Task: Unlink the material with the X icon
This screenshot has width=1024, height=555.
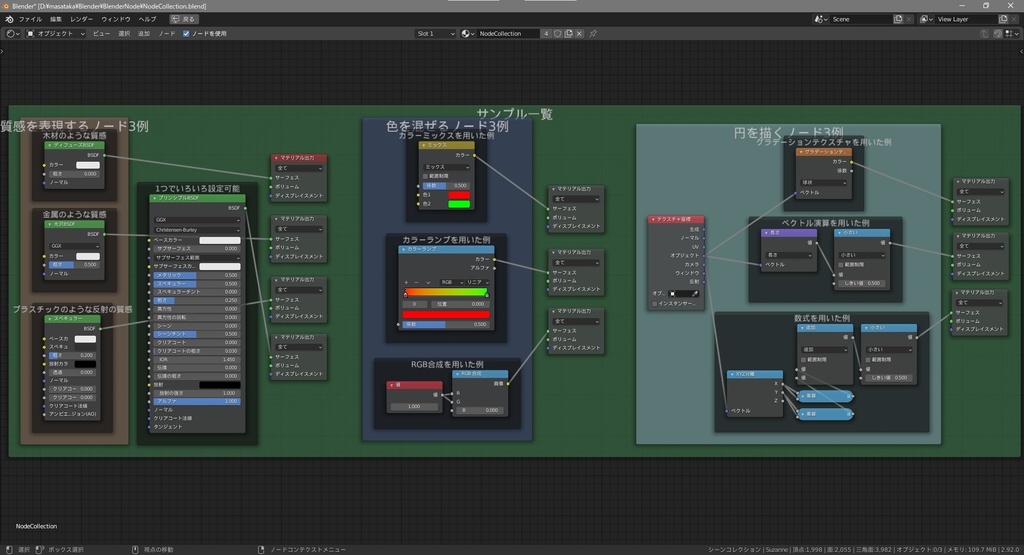Action: (579, 33)
